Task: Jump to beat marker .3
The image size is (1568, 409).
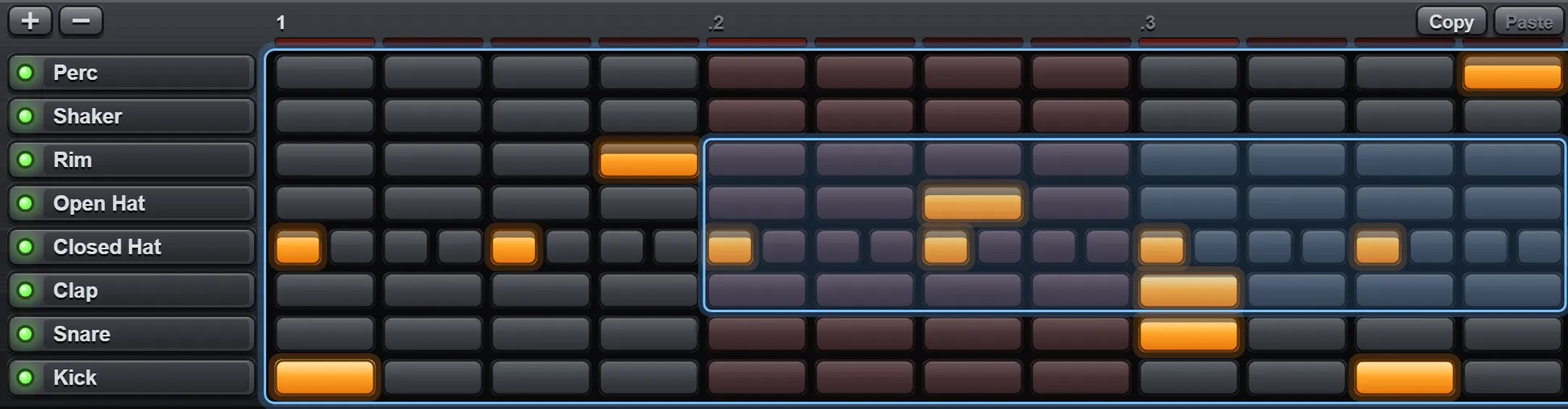Action: pyautogui.click(x=1148, y=23)
